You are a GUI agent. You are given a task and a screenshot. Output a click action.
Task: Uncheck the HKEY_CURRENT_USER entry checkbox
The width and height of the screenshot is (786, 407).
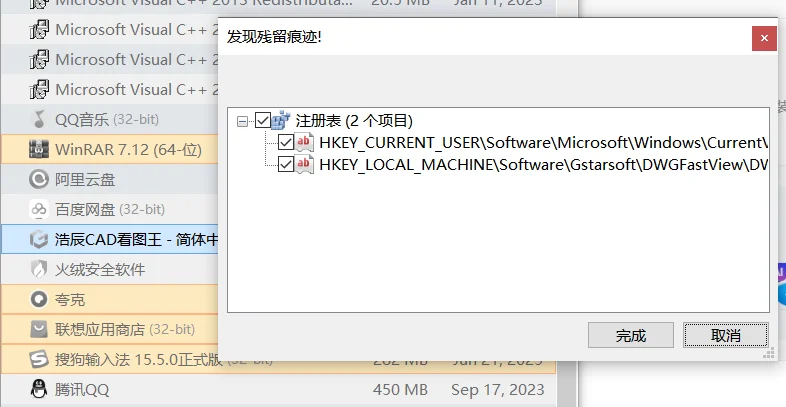click(286, 142)
